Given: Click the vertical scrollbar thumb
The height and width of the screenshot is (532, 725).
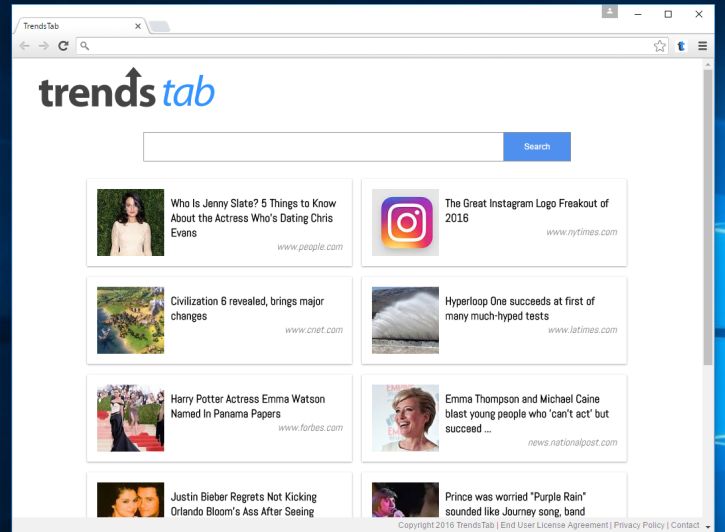Looking at the screenshot, I should click(708, 217).
